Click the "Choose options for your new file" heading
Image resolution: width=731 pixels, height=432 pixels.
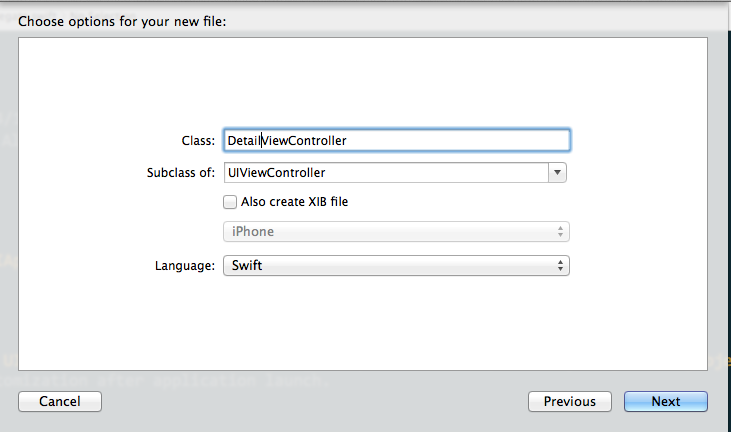point(122,20)
